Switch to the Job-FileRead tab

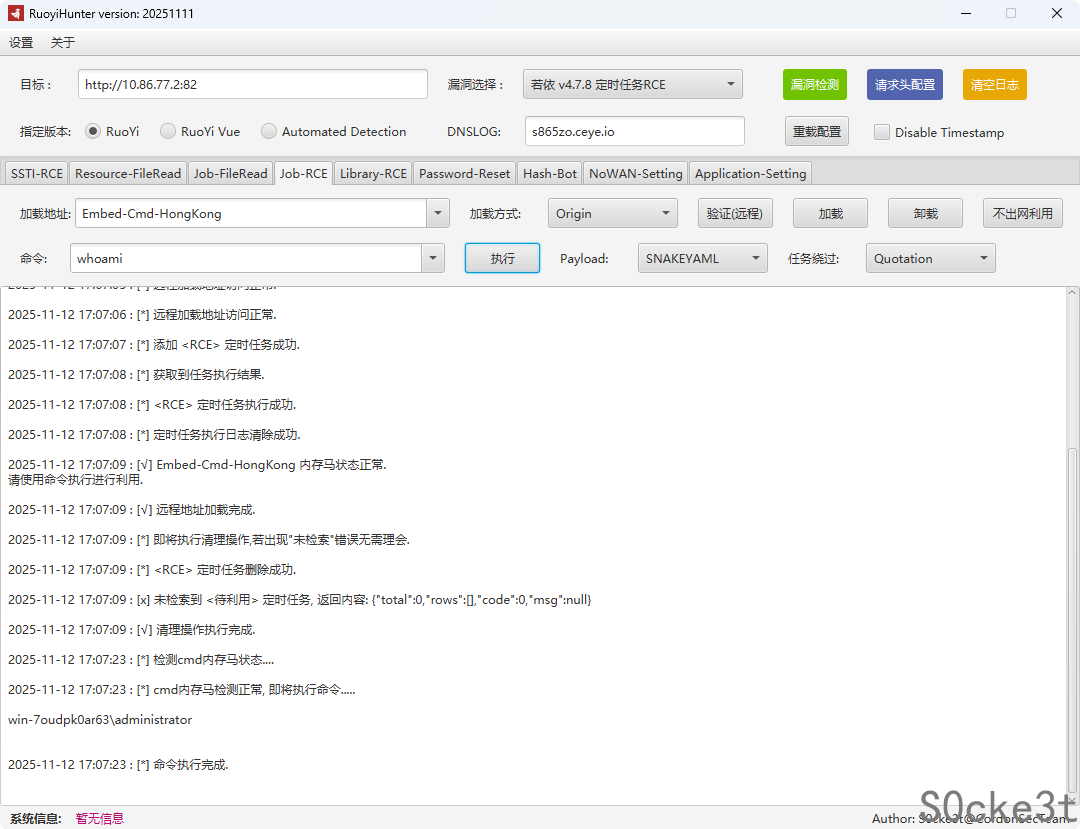[231, 174]
